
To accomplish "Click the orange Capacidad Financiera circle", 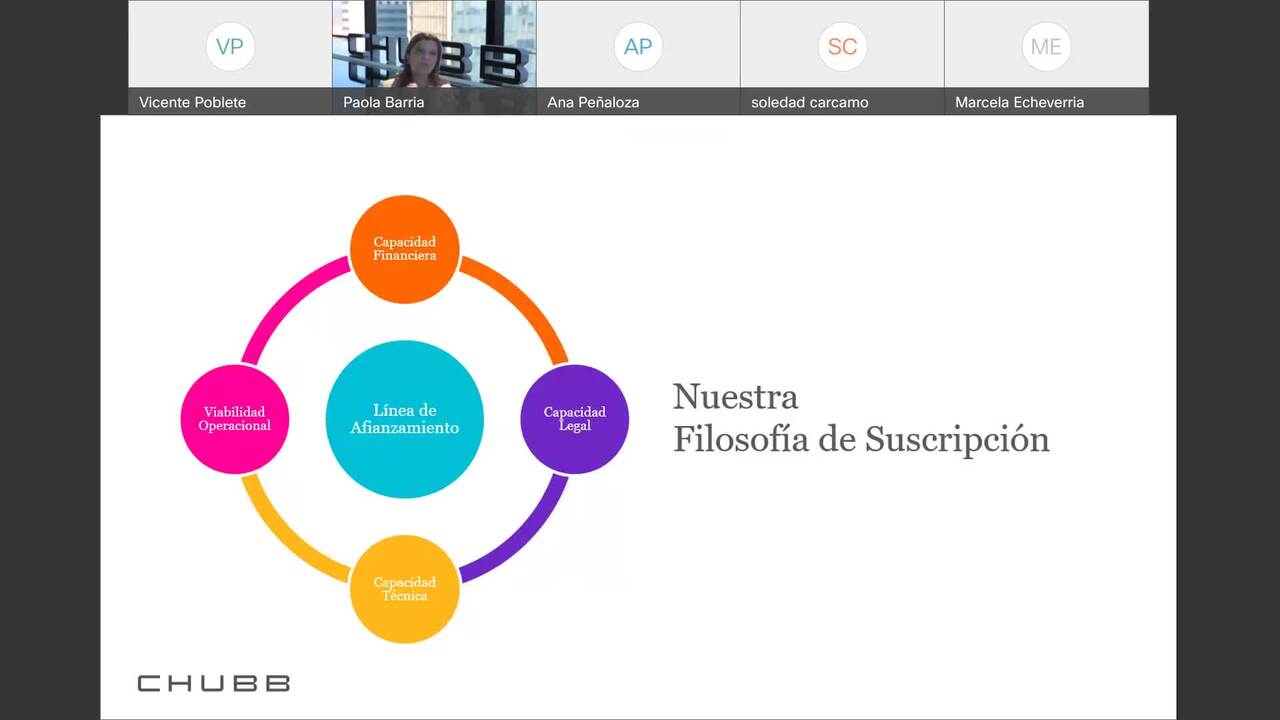I will (x=404, y=249).
